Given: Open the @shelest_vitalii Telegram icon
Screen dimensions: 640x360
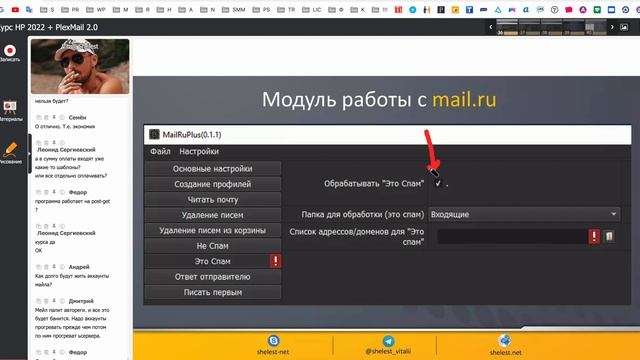Looking at the screenshot, I should coord(388,341).
